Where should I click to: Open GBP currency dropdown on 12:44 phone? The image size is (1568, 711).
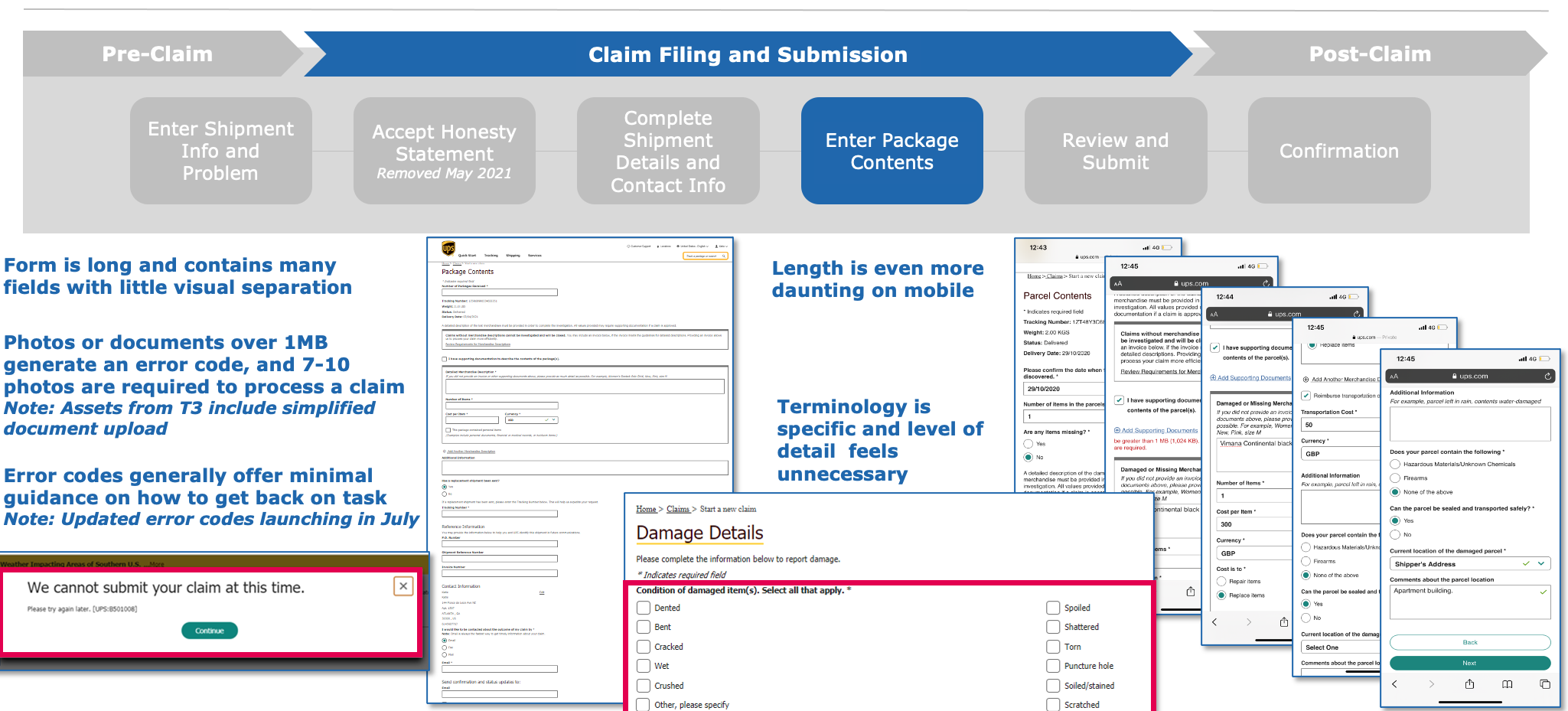click(x=1255, y=553)
